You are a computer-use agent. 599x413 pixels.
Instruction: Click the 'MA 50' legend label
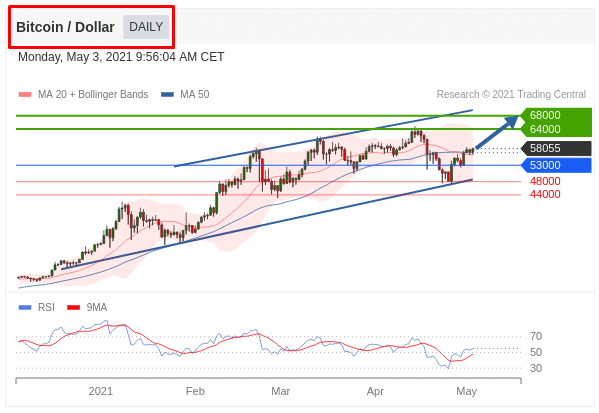pos(195,94)
